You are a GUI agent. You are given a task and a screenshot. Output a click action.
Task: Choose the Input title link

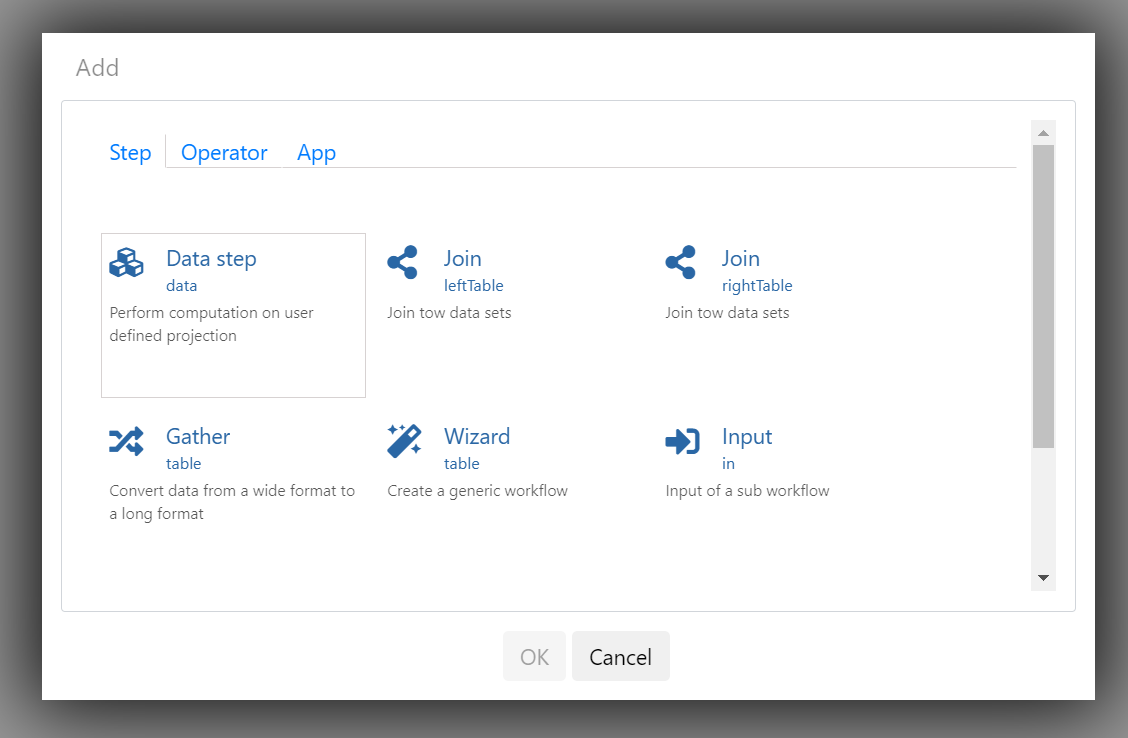pos(747,437)
